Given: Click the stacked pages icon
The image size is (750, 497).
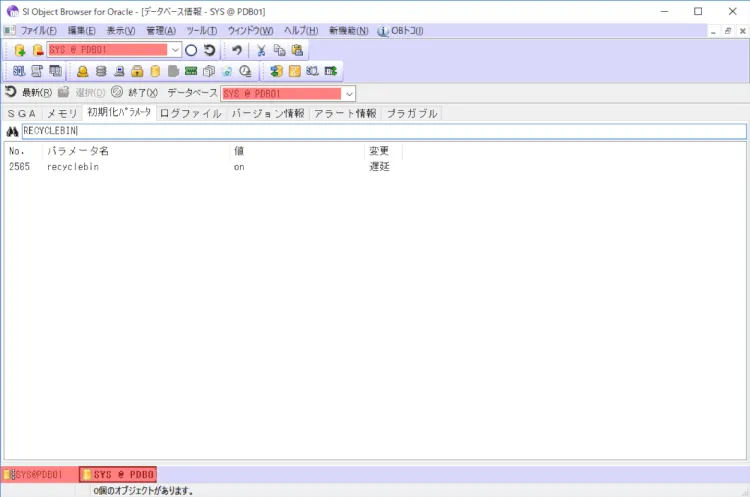Looking at the screenshot, I should point(209,72).
